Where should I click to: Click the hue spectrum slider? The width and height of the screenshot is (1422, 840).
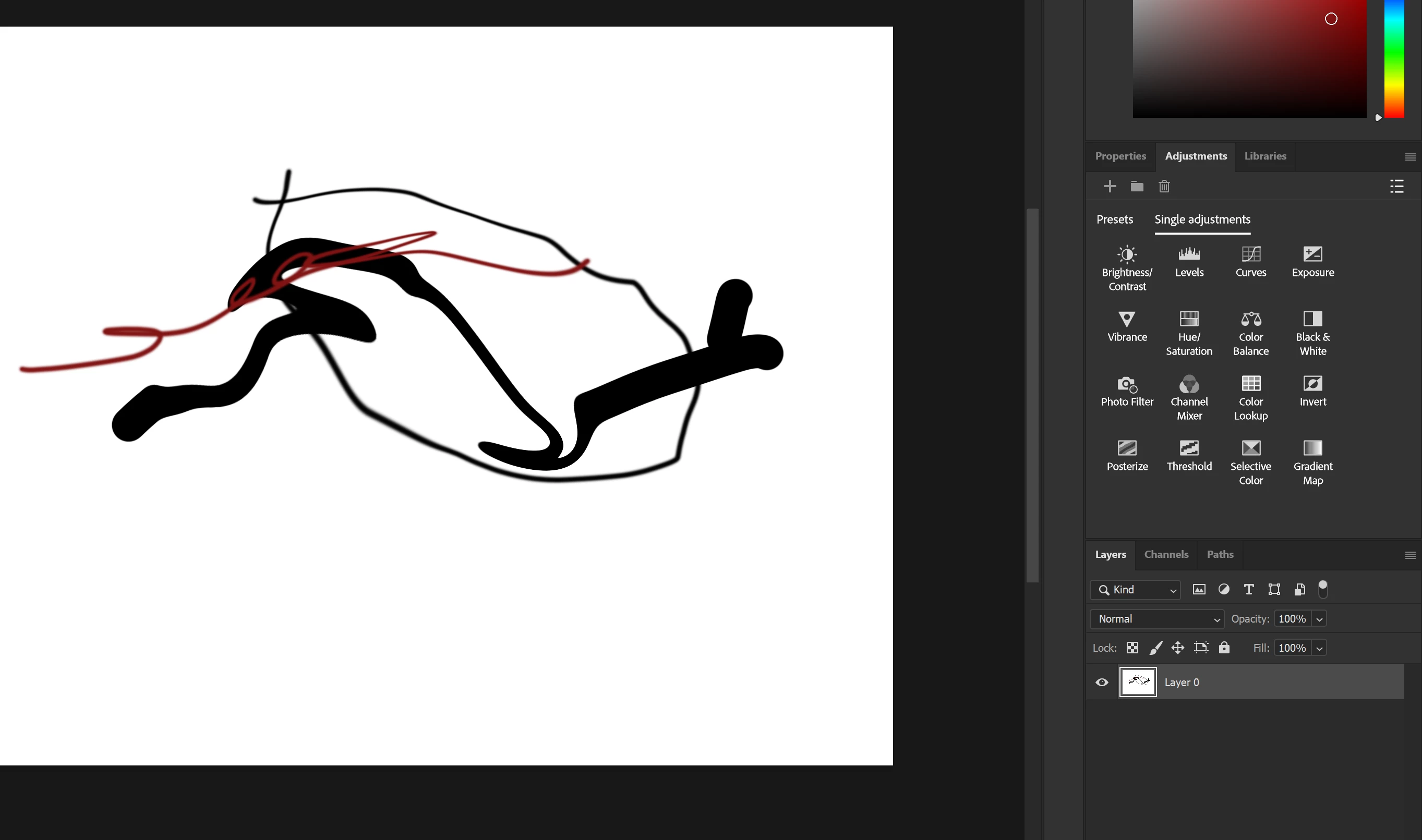click(1394, 57)
